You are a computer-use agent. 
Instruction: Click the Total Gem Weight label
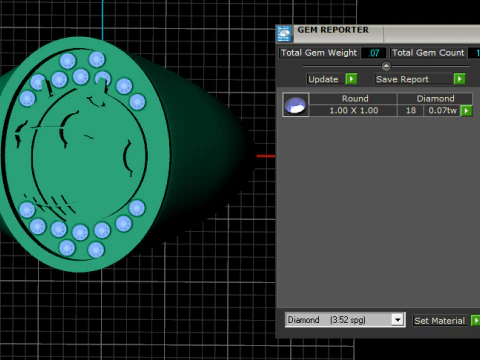pyautogui.click(x=319, y=53)
